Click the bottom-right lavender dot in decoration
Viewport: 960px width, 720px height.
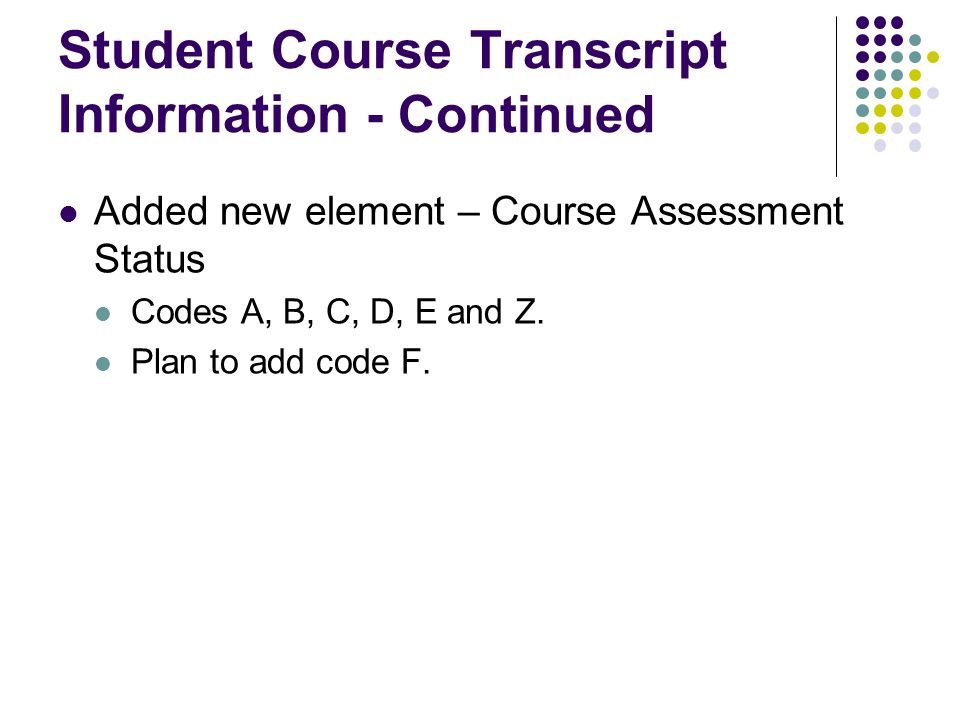[915, 146]
